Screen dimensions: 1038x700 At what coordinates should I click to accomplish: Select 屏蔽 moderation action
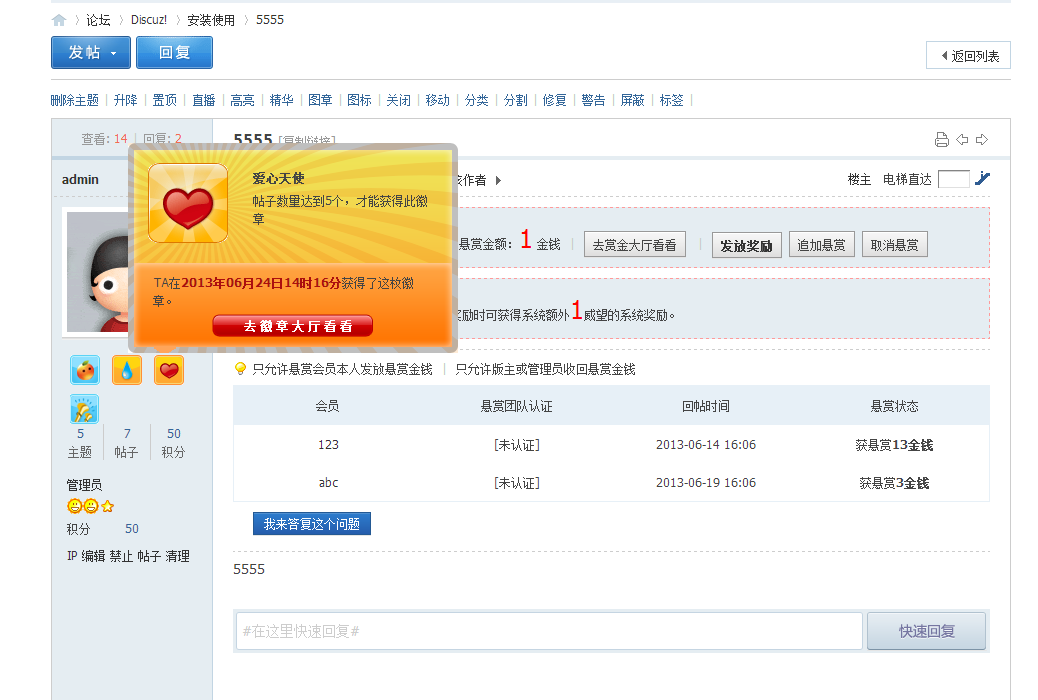(632, 100)
